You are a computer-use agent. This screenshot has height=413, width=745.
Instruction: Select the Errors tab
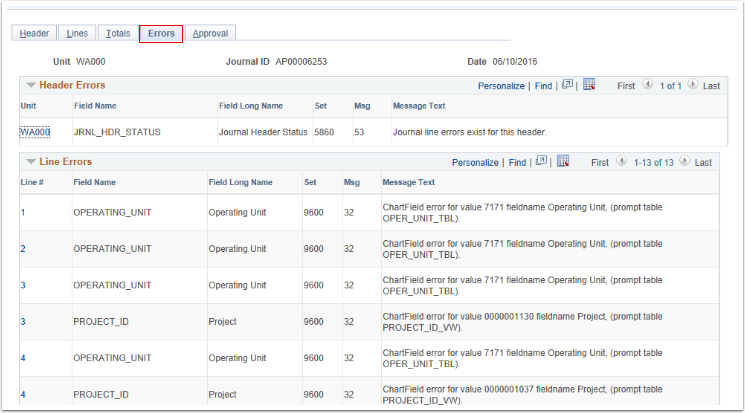point(161,33)
